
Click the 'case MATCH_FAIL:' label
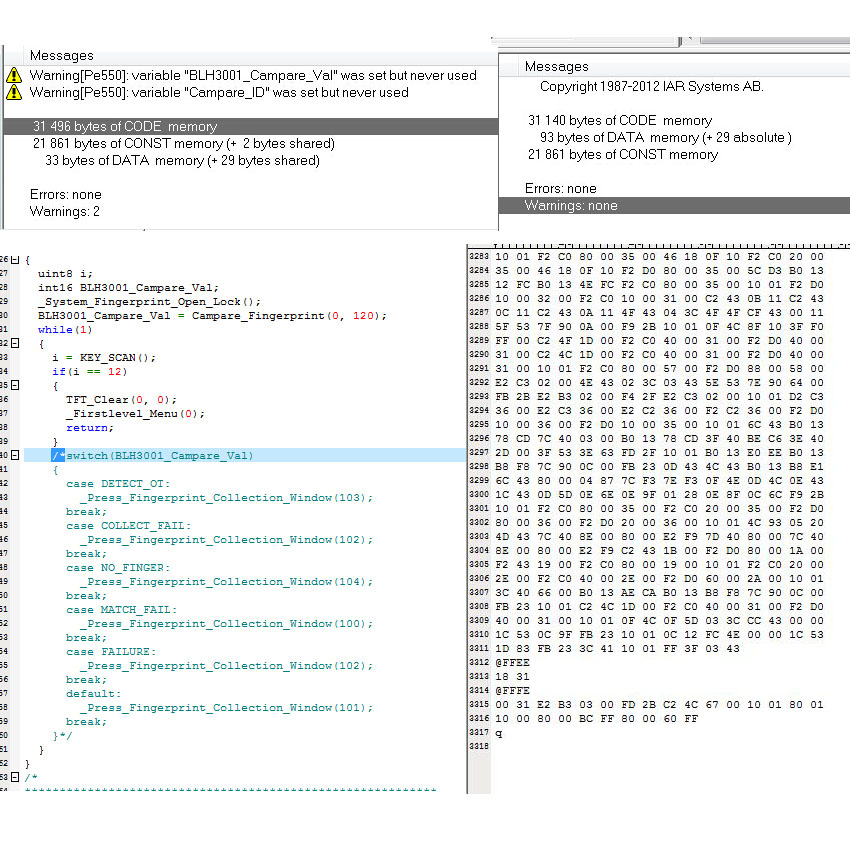pyautogui.click(x=121, y=610)
